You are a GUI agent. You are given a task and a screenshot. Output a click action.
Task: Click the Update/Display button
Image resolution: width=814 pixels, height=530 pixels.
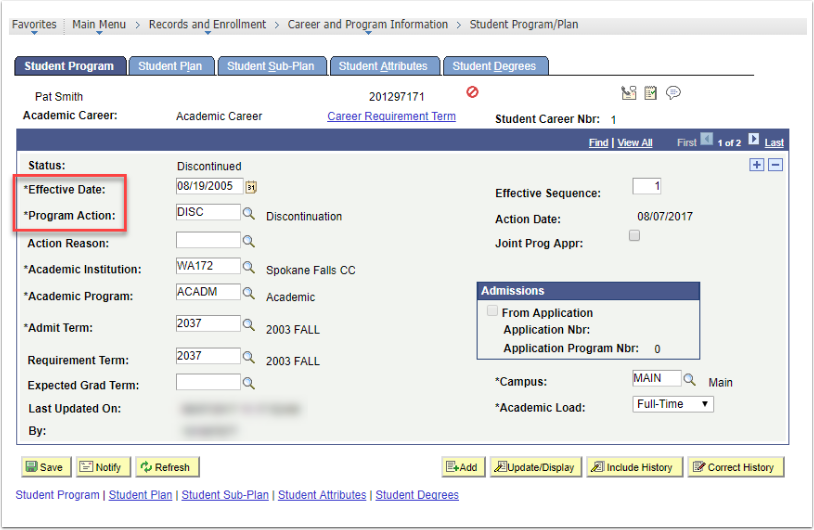pos(535,467)
